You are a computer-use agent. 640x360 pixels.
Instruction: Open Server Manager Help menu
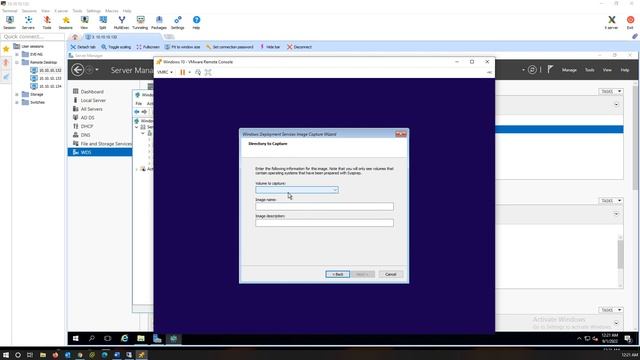click(624, 70)
